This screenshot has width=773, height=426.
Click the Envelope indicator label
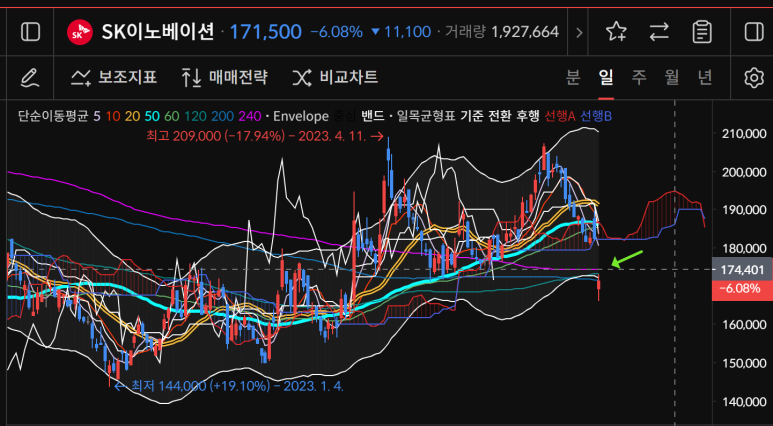301,116
